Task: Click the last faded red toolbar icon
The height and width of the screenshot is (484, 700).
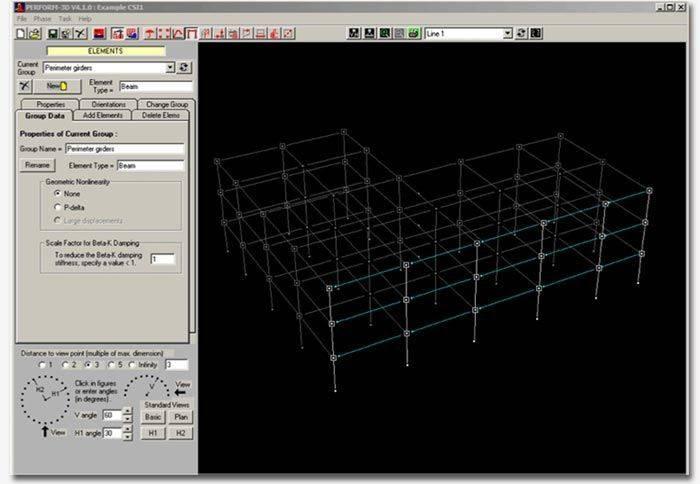Action: click(289, 33)
